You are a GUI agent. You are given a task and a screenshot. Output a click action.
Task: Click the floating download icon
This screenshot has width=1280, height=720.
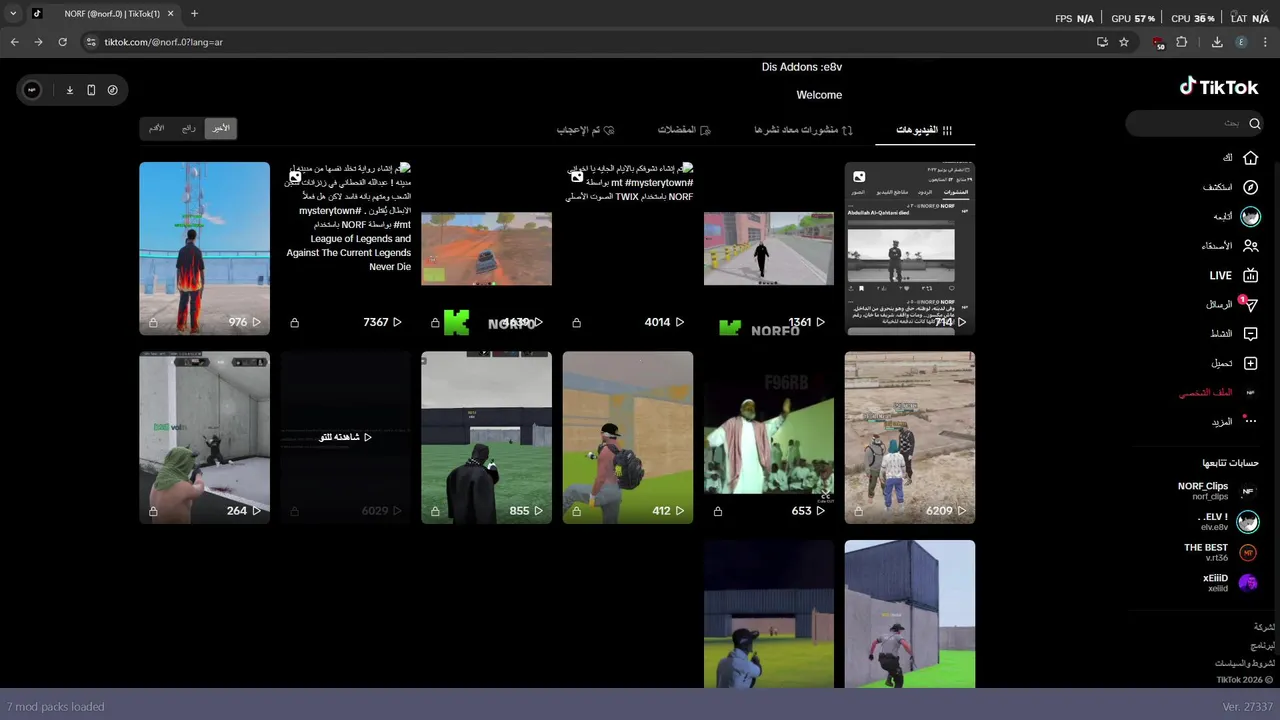(70, 90)
